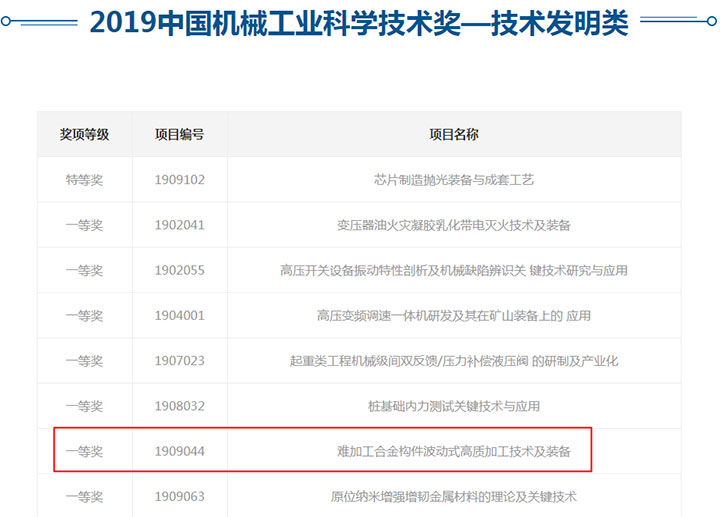Click 一等奖 in the 1902055 row

coord(84,270)
